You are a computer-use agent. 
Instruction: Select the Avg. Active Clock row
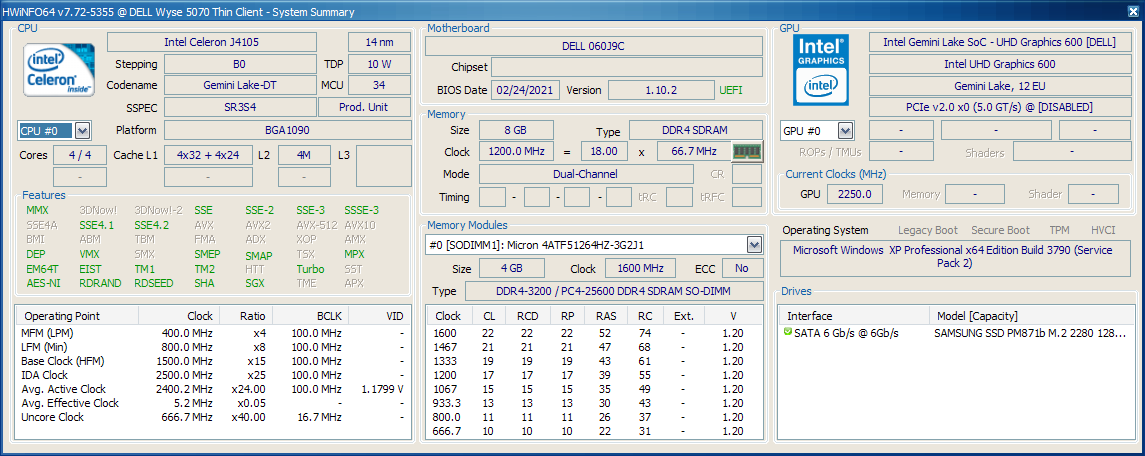(x=212, y=389)
